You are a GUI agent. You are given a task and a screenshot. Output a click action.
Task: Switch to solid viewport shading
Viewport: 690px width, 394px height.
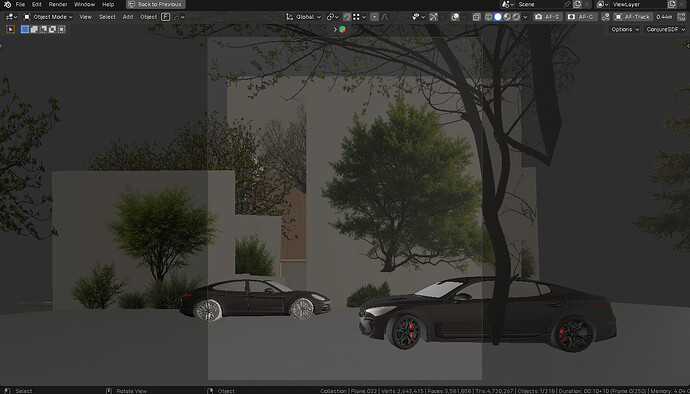coord(498,17)
